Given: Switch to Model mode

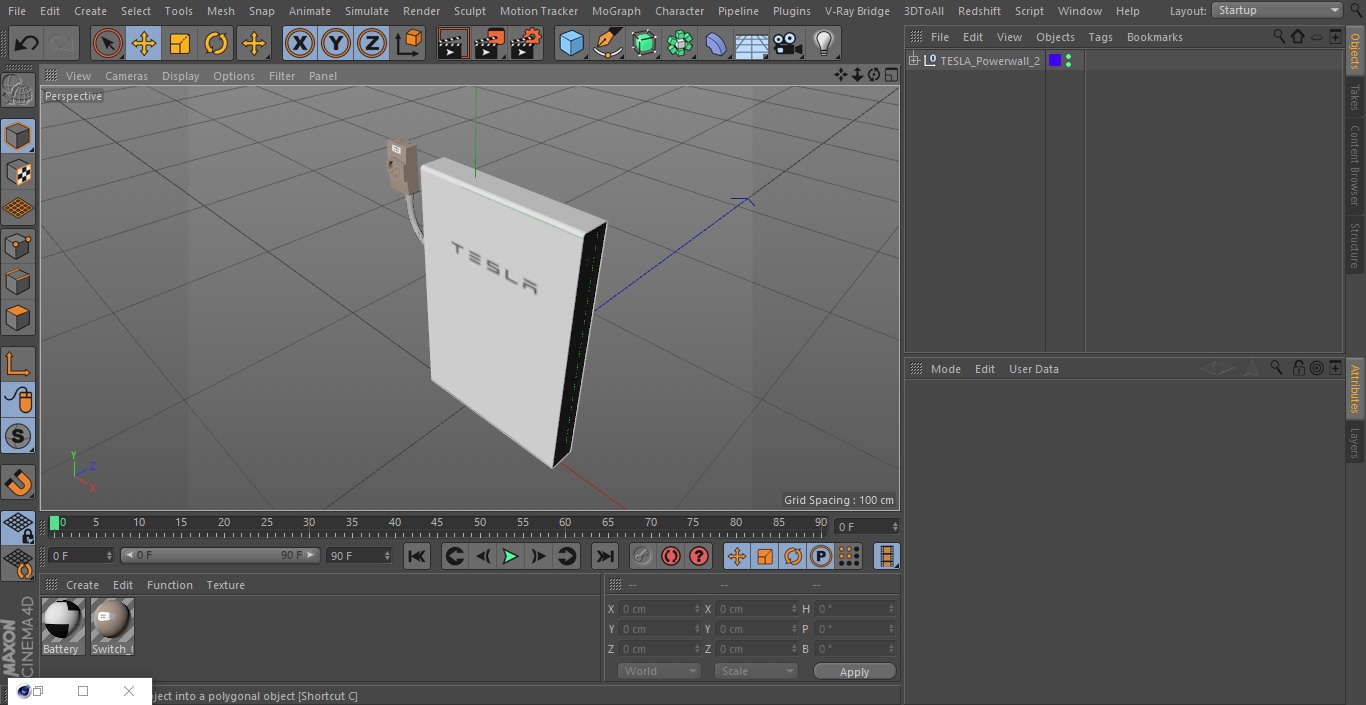Looking at the screenshot, I should (x=18, y=136).
